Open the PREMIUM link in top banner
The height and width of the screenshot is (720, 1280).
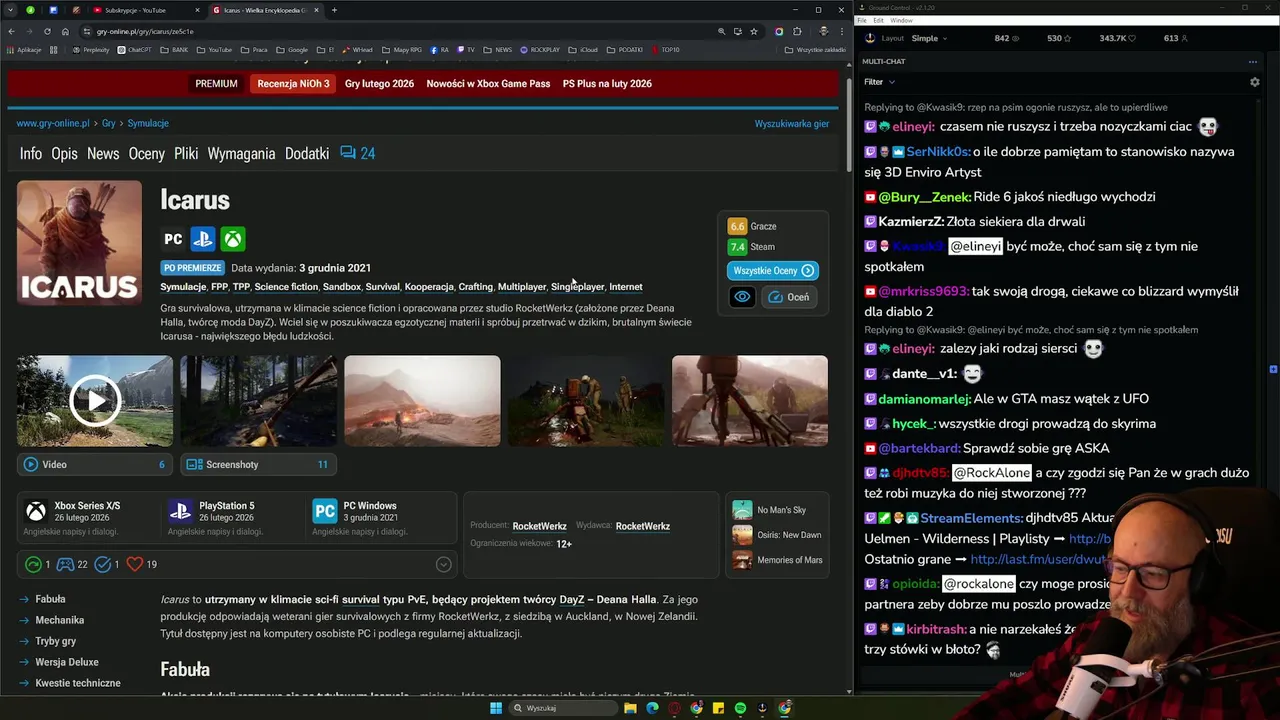(216, 84)
